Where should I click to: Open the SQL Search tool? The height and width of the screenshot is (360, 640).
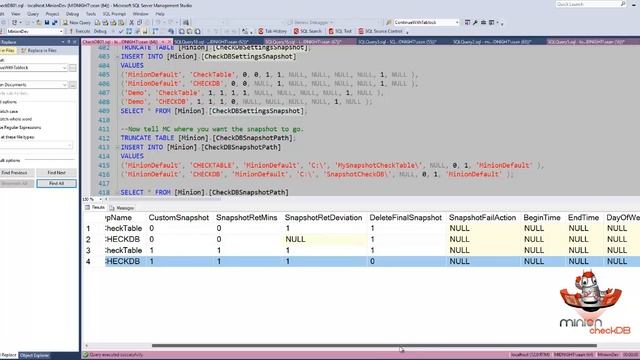[308, 31]
